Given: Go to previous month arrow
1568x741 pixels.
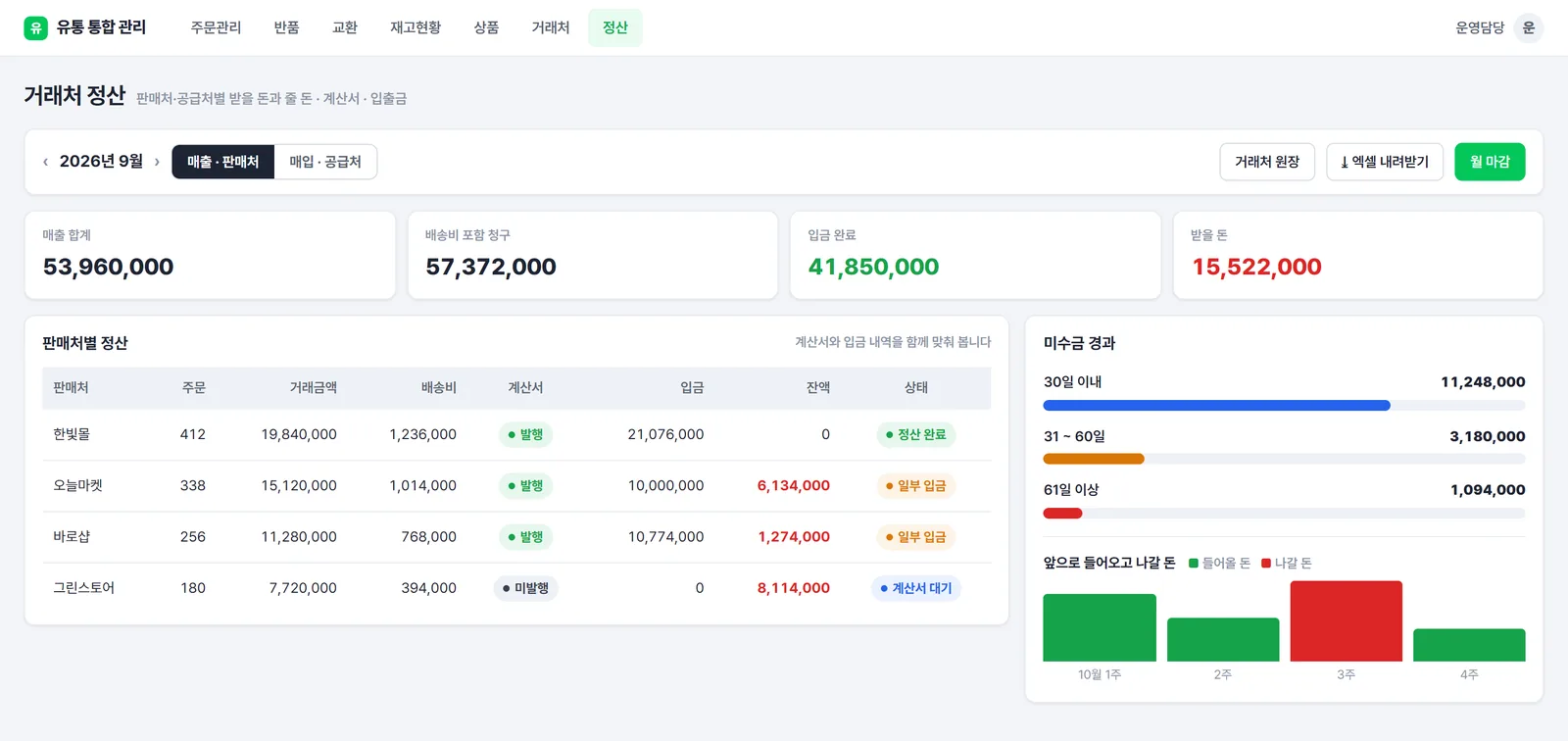Looking at the screenshot, I should tap(45, 162).
